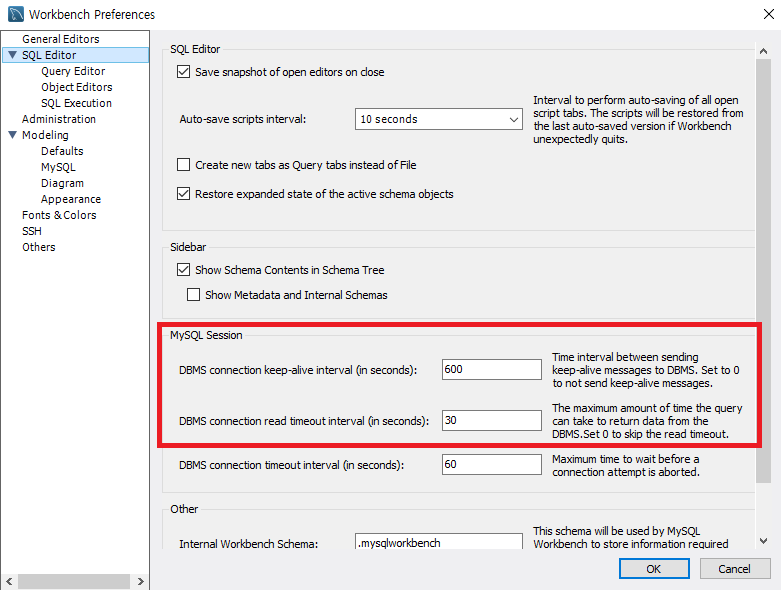This screenshot has width=781, height=590.
Task: Select General Editors in the tree
Action: tap(60, 39)
